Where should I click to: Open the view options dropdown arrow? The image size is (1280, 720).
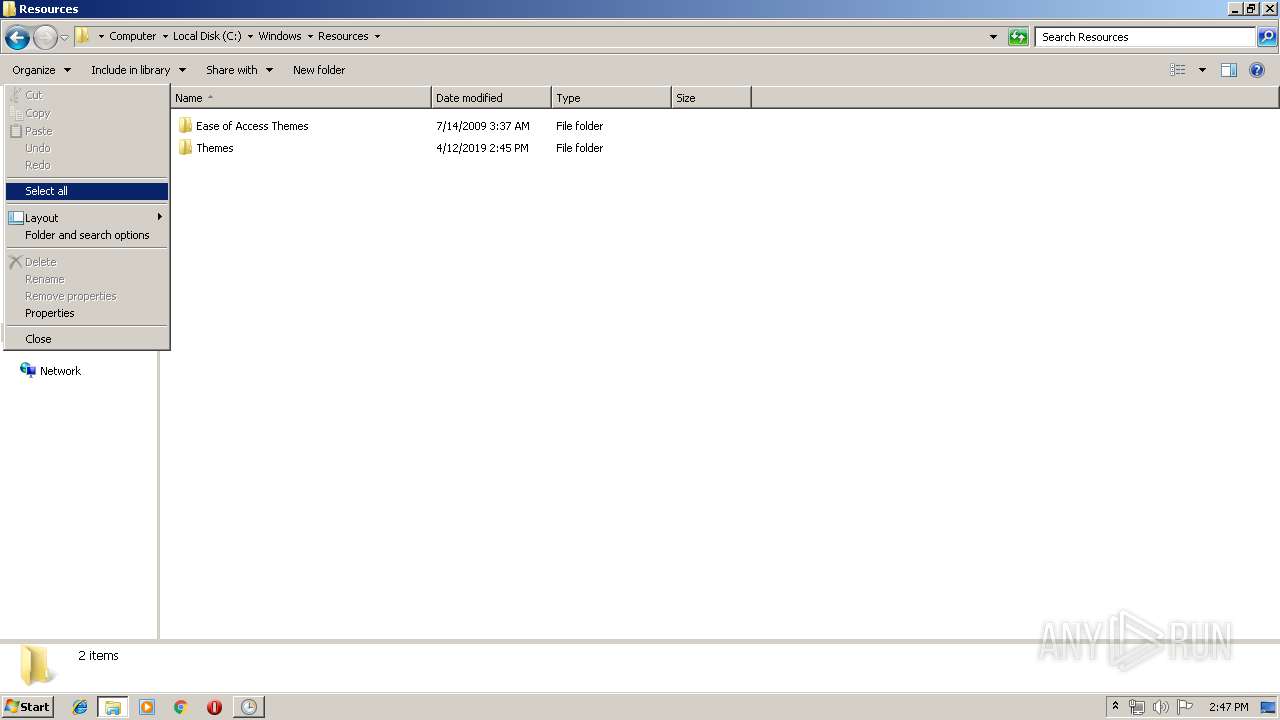(1202, 70)
